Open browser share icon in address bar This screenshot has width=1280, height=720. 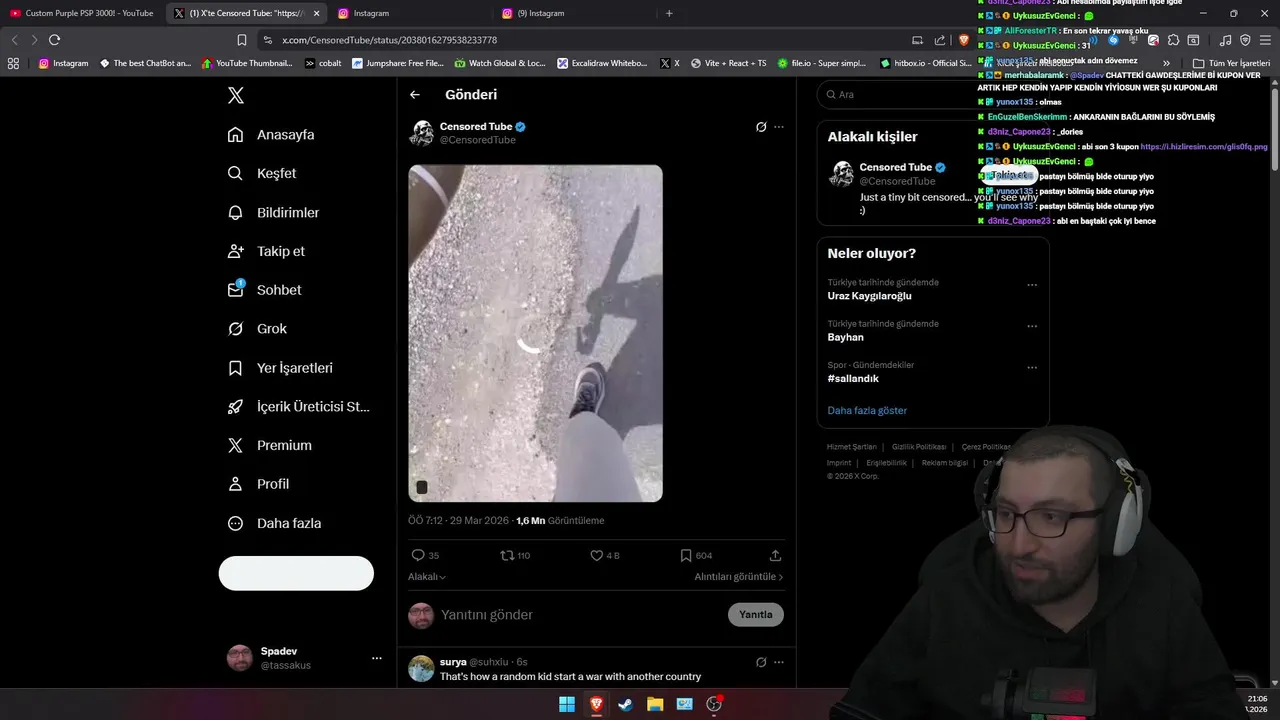(940, 40)
